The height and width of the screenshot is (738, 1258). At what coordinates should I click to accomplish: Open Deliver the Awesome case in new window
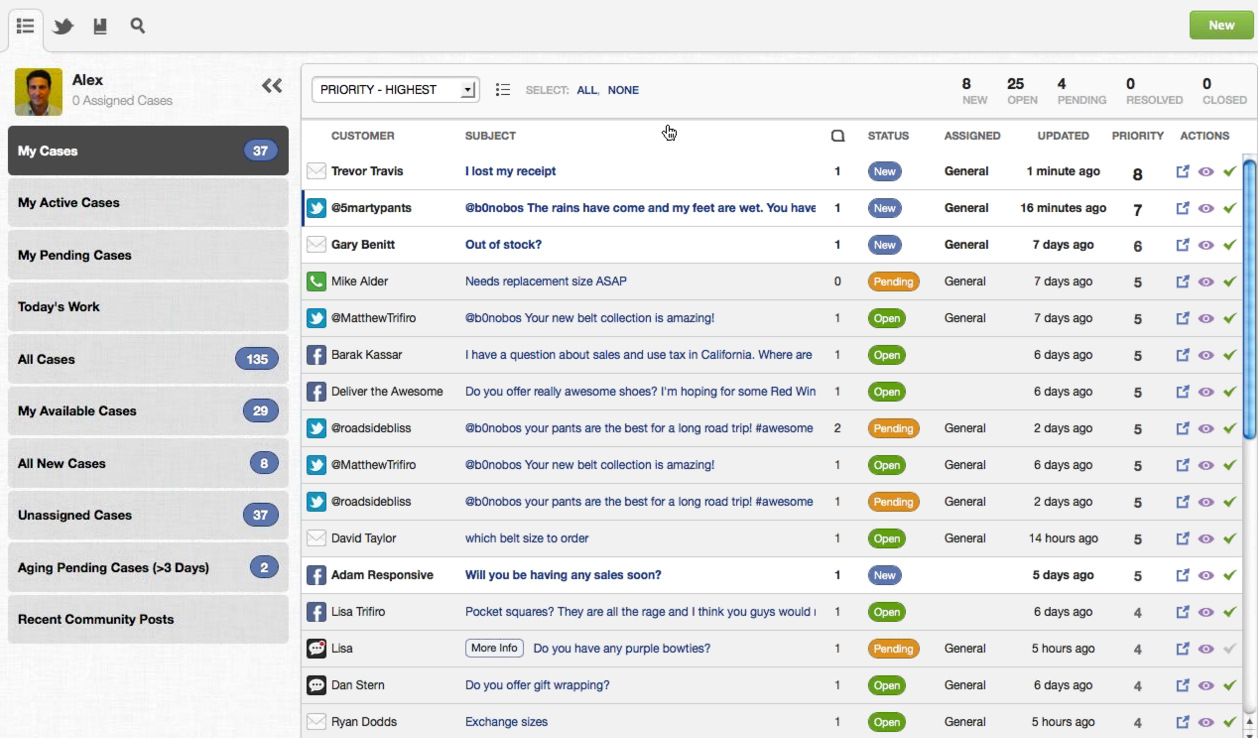[1182, 392]
